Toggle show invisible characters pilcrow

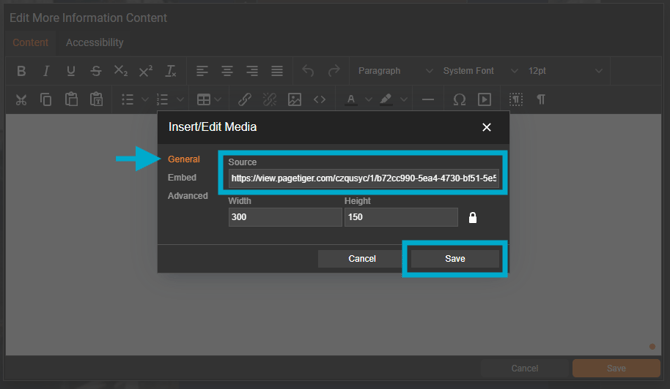coord(541,100)
